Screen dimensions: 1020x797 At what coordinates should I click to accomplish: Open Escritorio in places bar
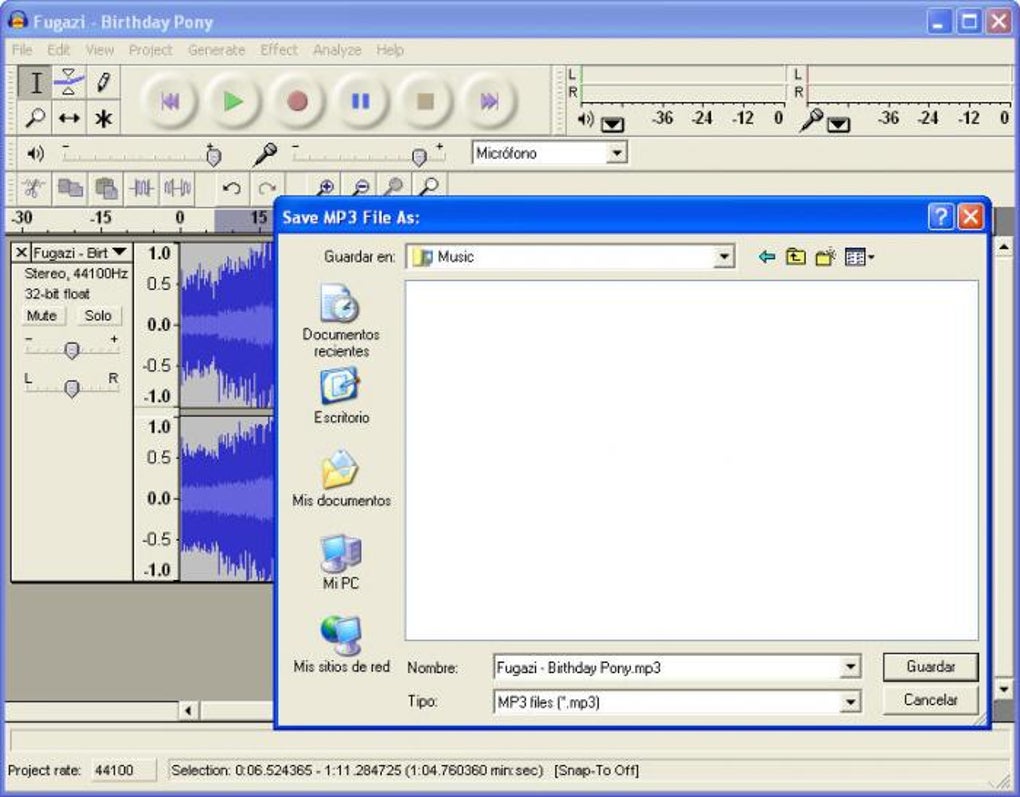(x=341, y=396)
